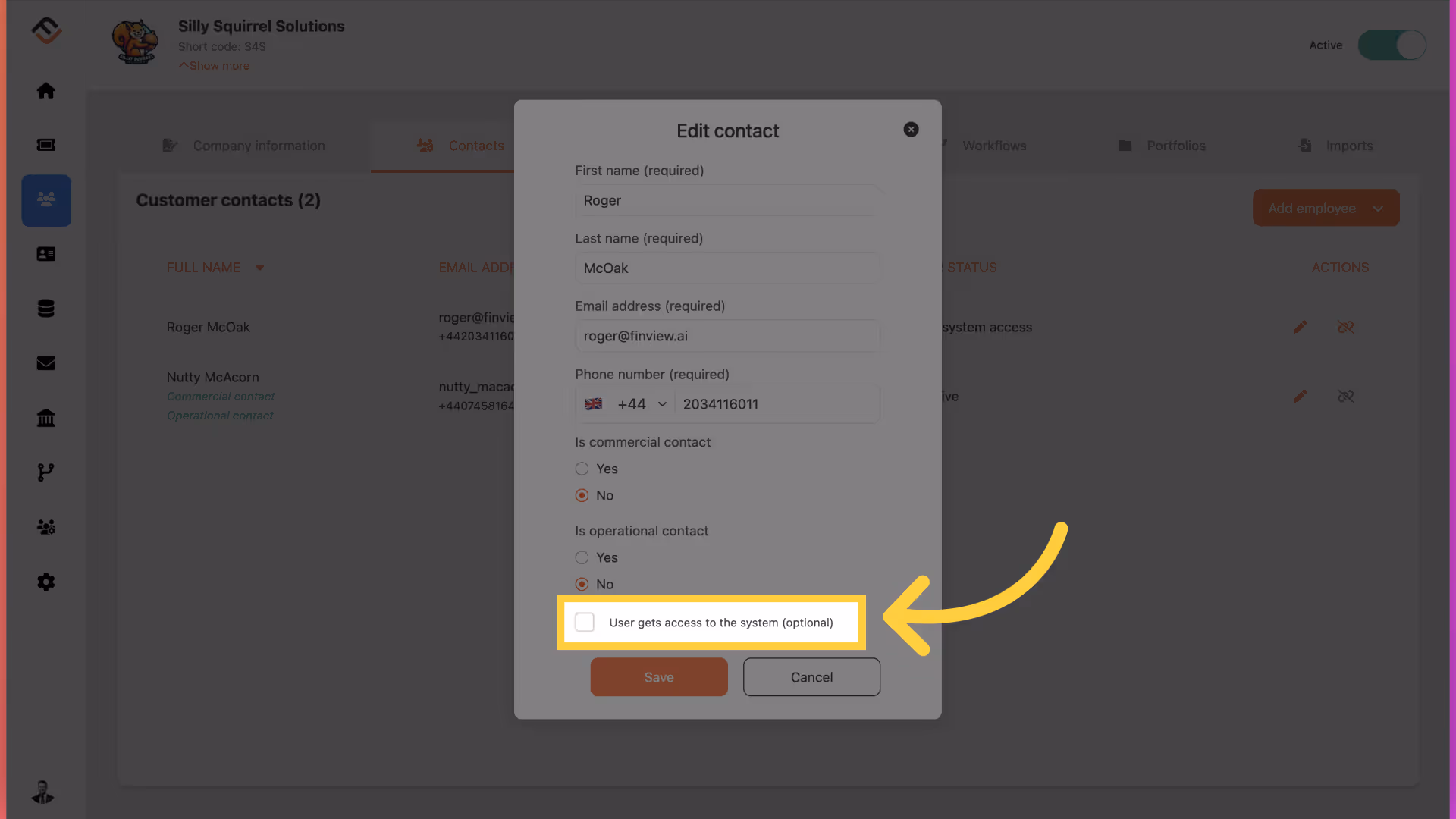Check 'User gets access to the system' box
The image size is (1456, 819).
pos(585,623)
